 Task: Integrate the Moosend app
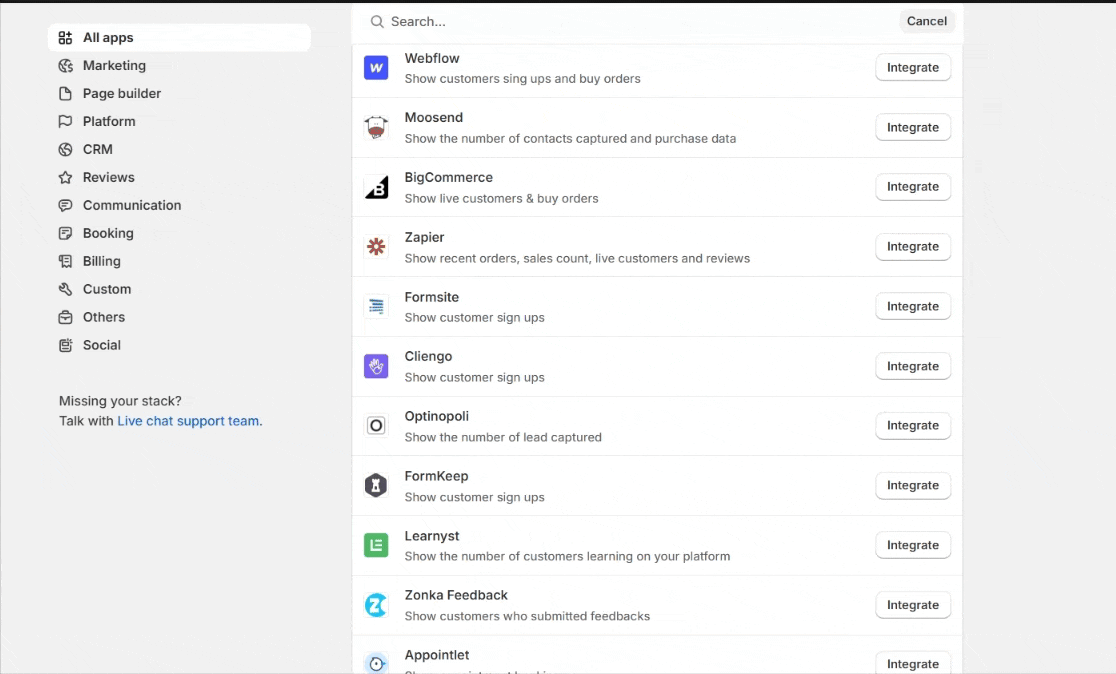tap(913, 127)
